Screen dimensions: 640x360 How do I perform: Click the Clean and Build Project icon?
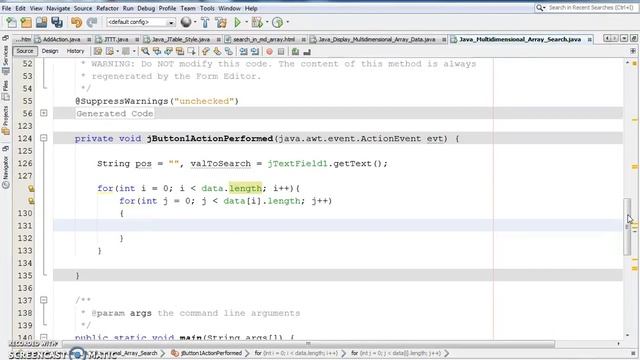pyautogui.click(x=221, y=22)
